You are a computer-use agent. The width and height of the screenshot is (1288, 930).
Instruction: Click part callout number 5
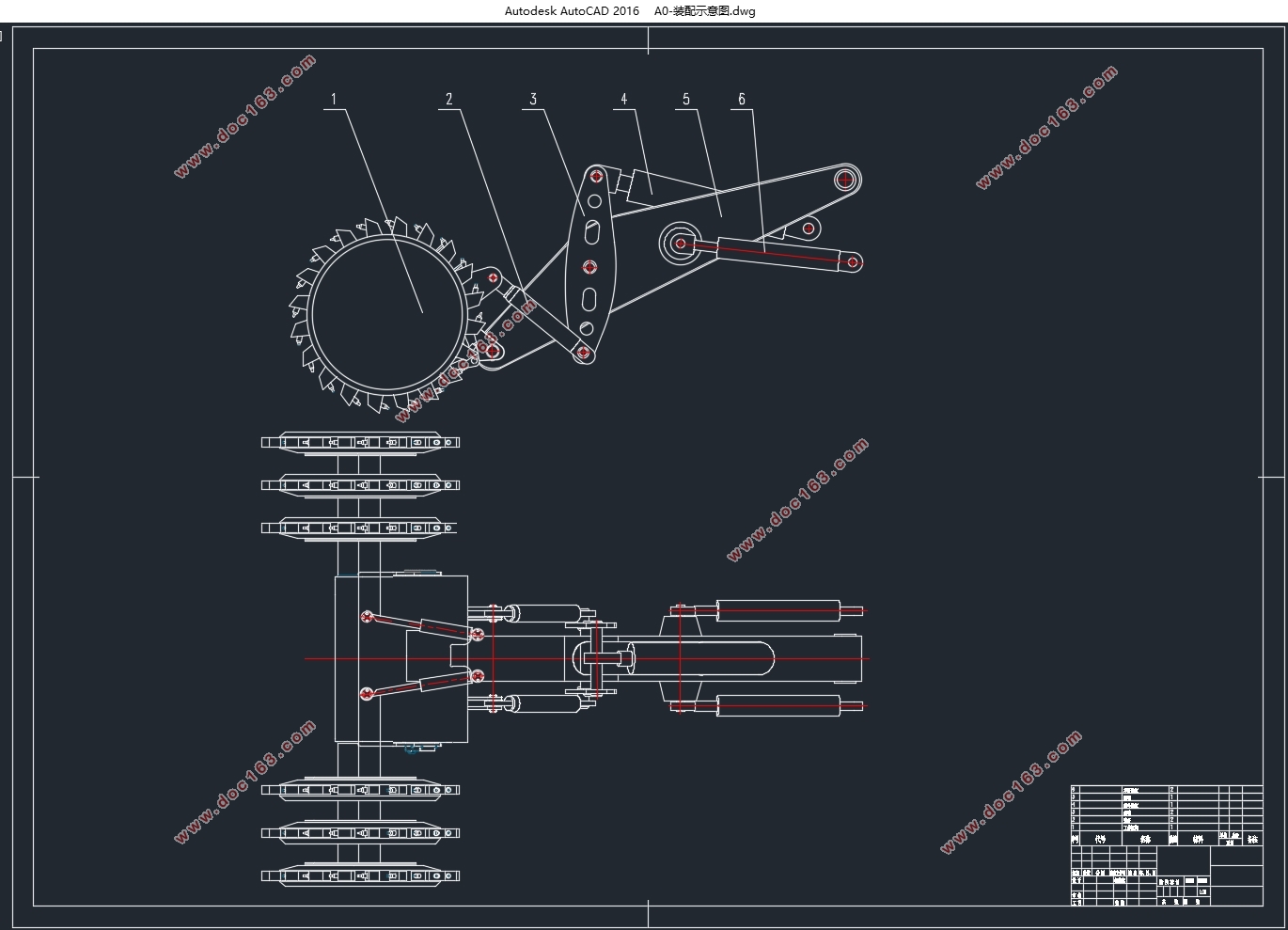pos(686,99)
